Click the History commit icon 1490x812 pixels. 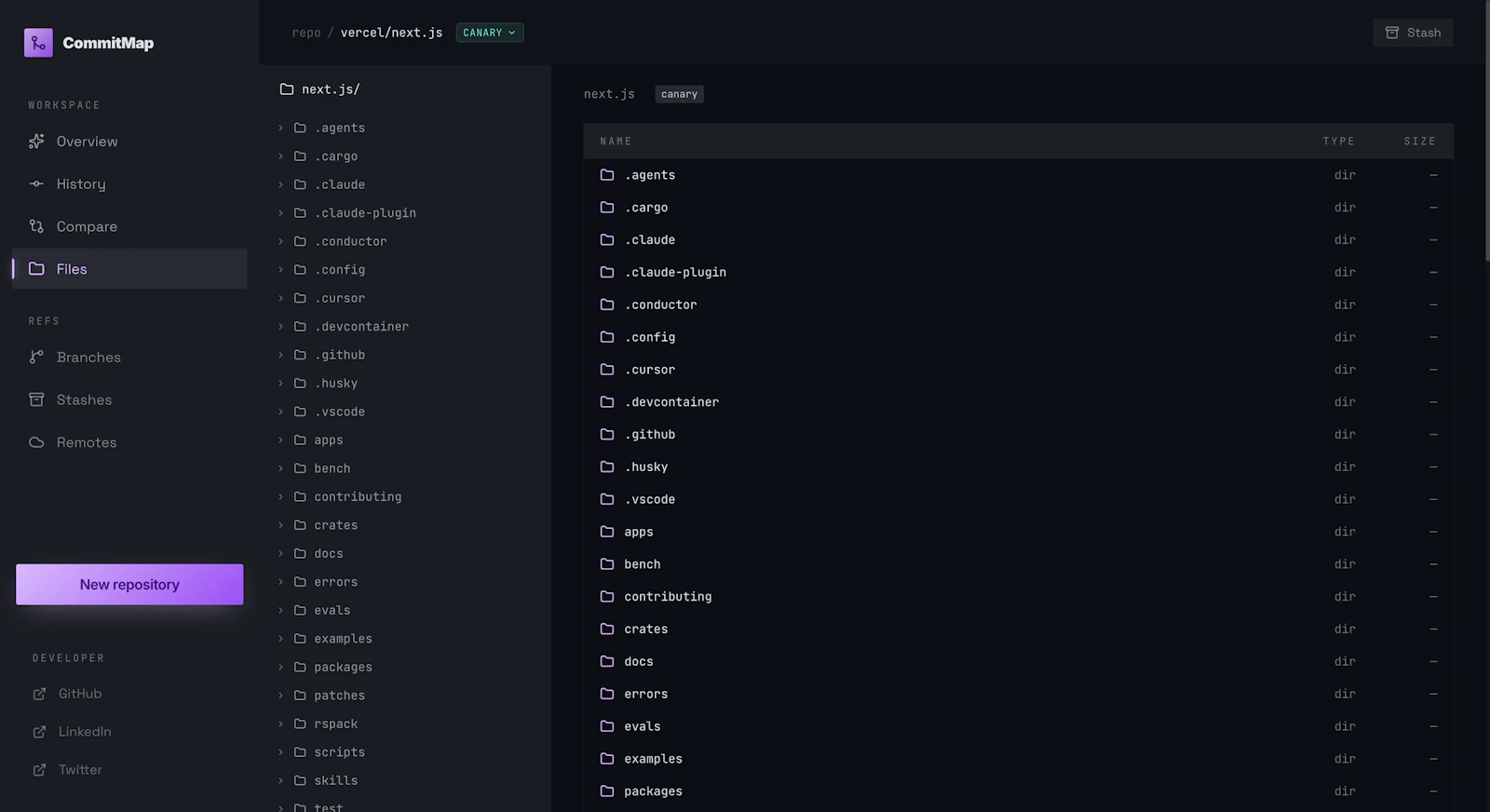click(x=36, y=184)
